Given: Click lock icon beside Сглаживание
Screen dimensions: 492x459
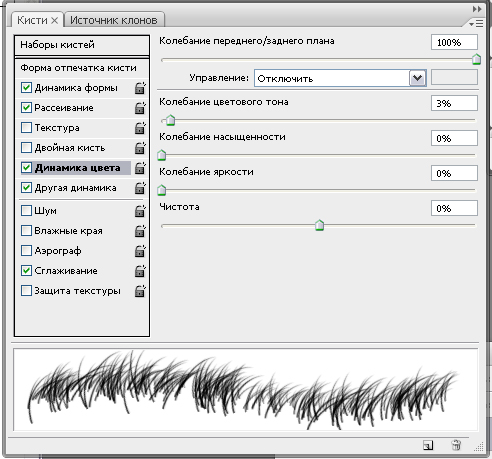Looking at the screenshot, I should click(140, 271).
